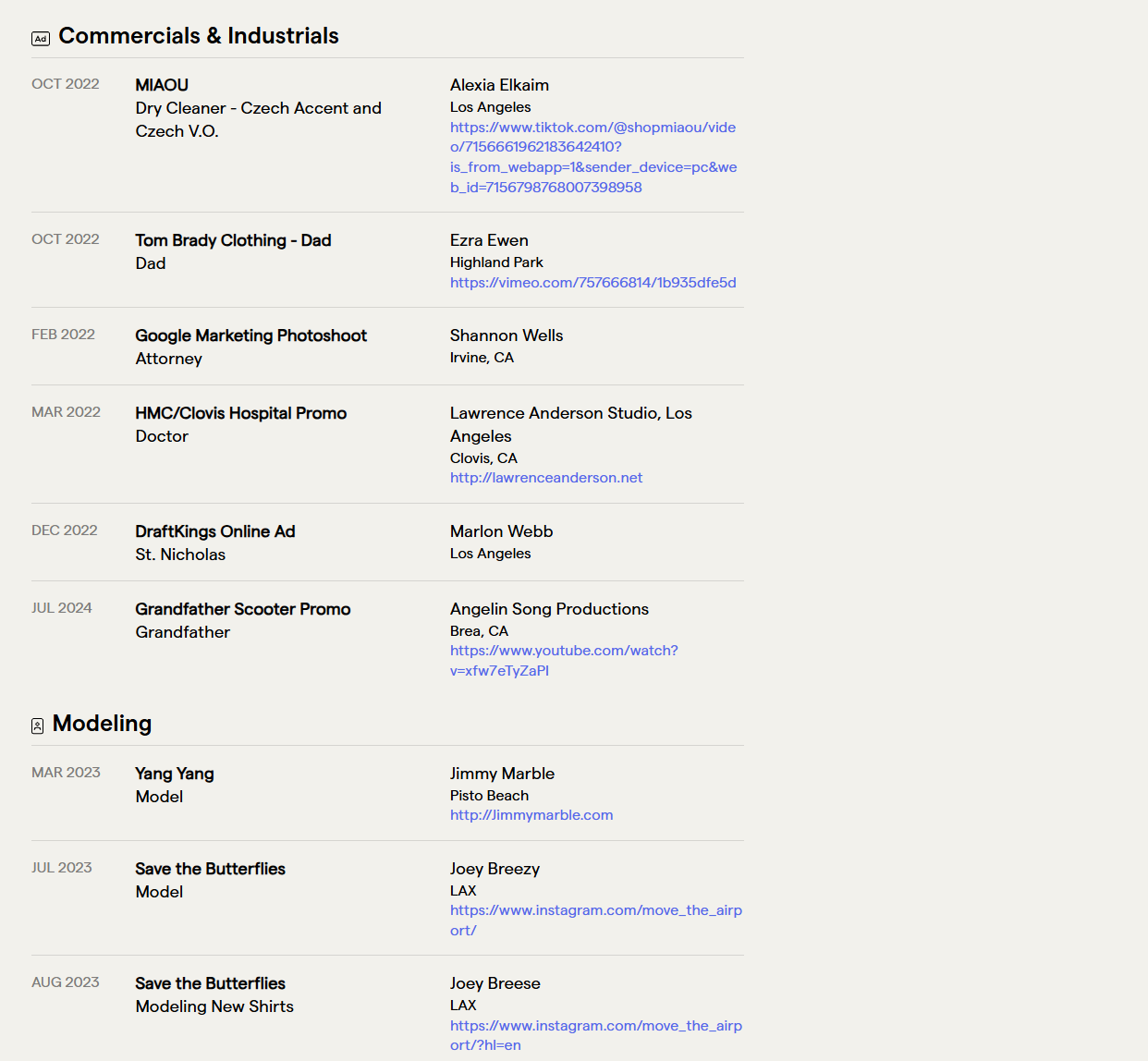
Task: Click the Doctor role text
Action: [x=162, y=436]
